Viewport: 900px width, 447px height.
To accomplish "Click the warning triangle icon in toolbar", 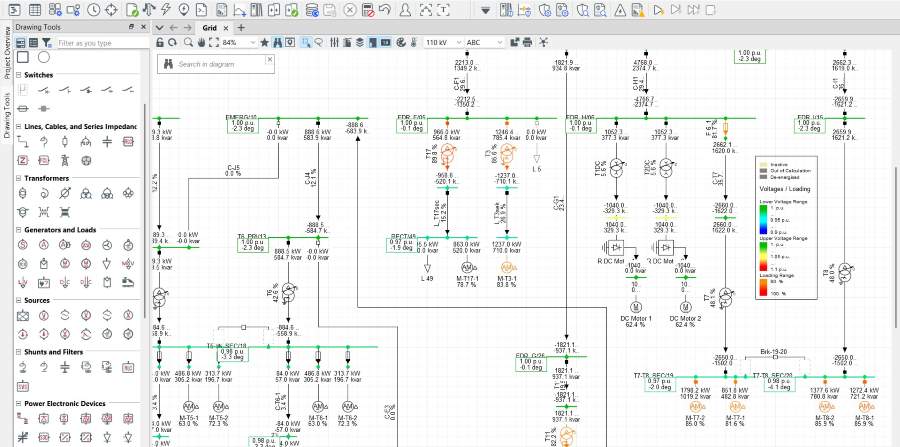I will tap(620, 9).
